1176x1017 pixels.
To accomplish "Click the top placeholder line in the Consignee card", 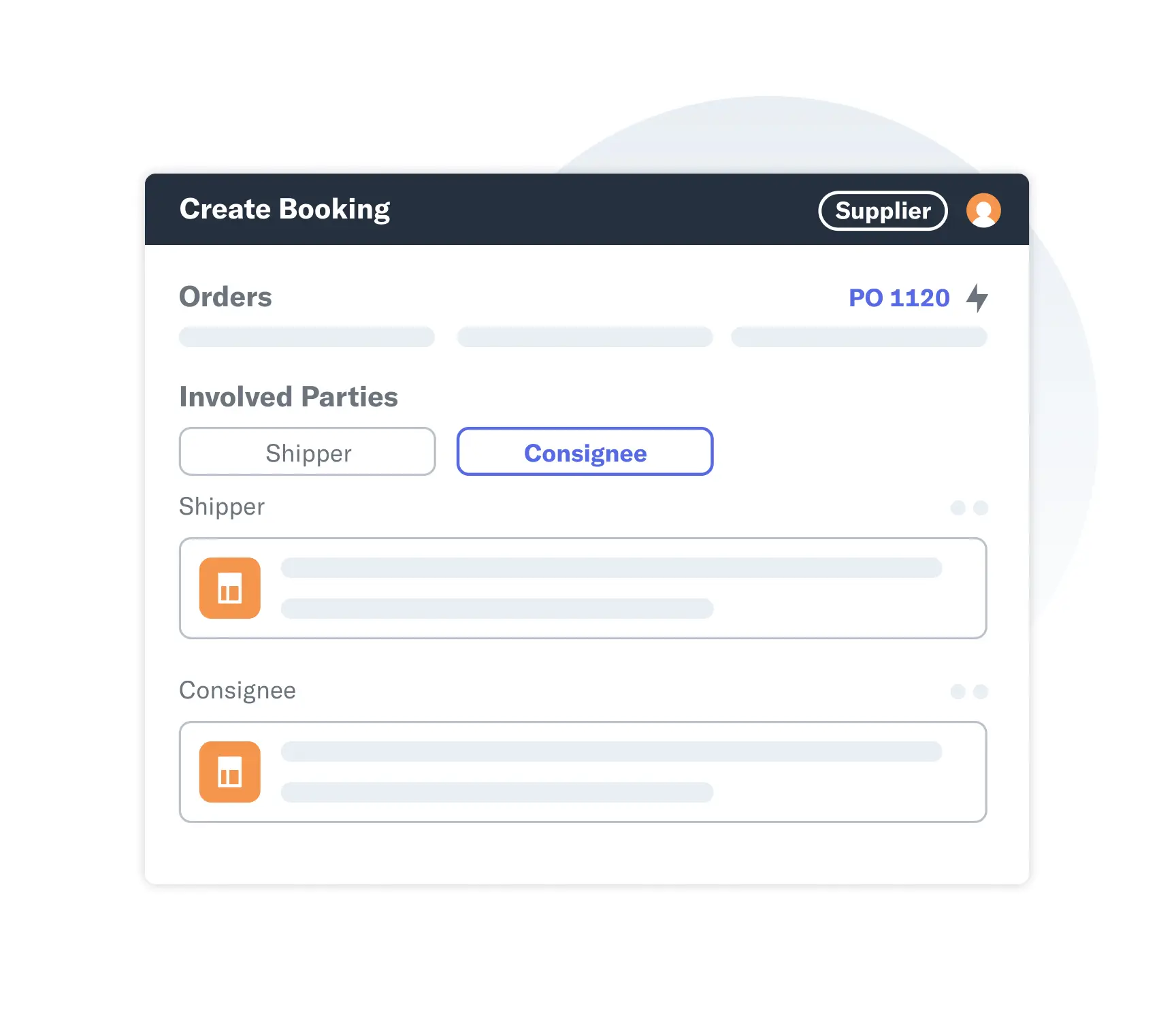I will click(612, 752).
